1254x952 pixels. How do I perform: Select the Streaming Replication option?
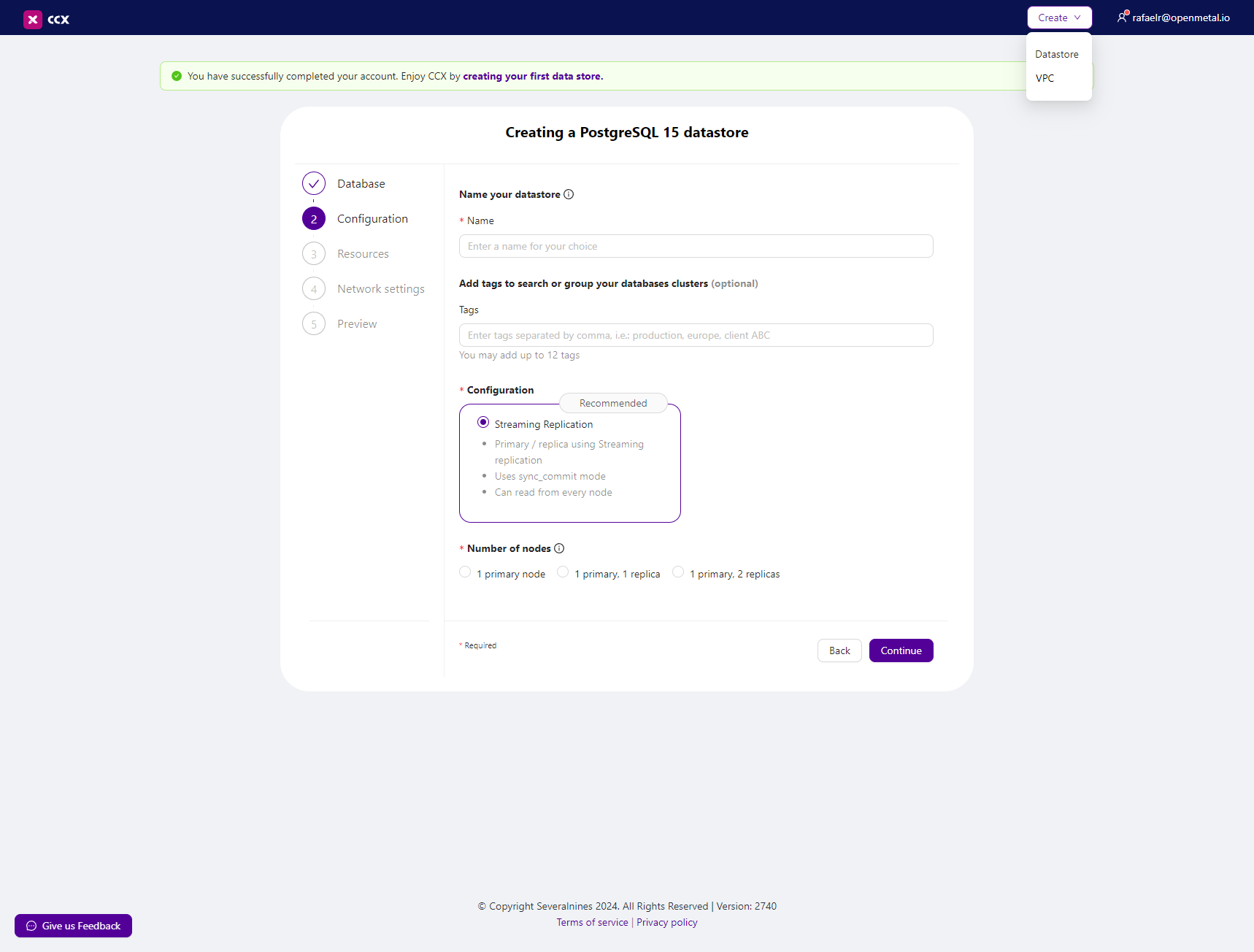[483, 422]
